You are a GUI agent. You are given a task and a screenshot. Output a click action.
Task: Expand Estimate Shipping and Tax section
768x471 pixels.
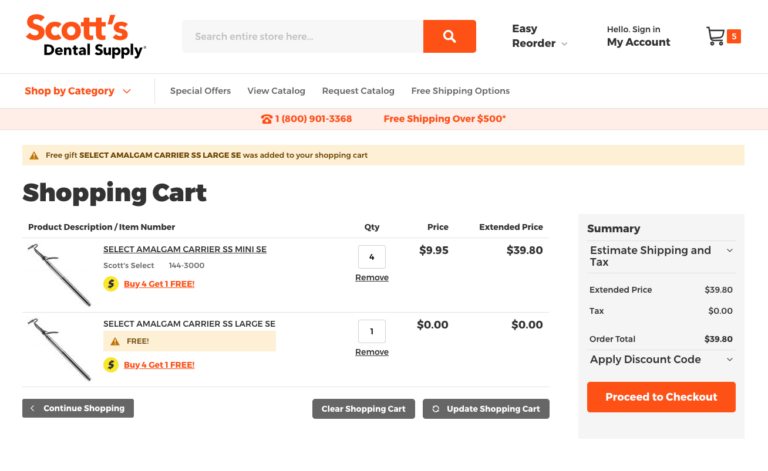pyautogui.click(x=661, y=256)
